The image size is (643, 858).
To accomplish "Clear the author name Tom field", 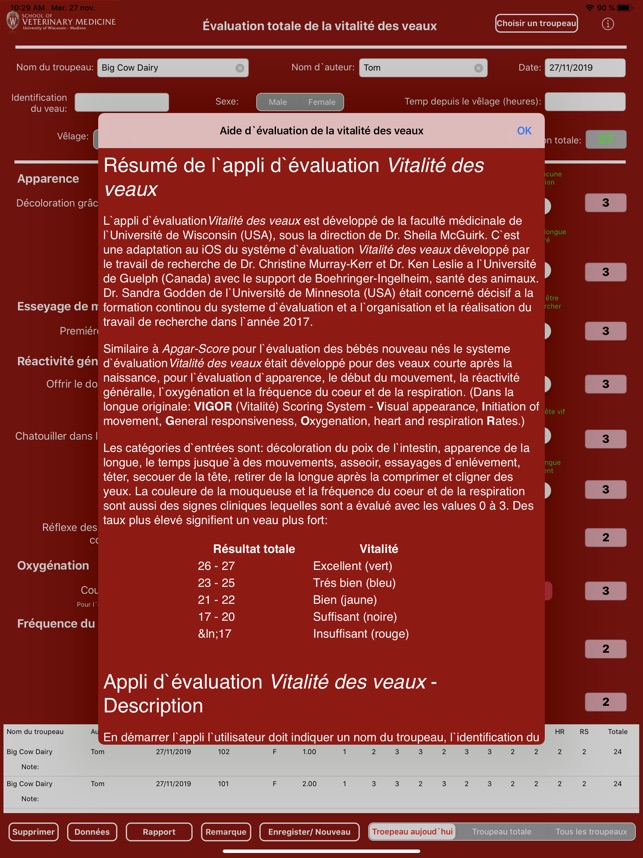I will tap(478, 68).
